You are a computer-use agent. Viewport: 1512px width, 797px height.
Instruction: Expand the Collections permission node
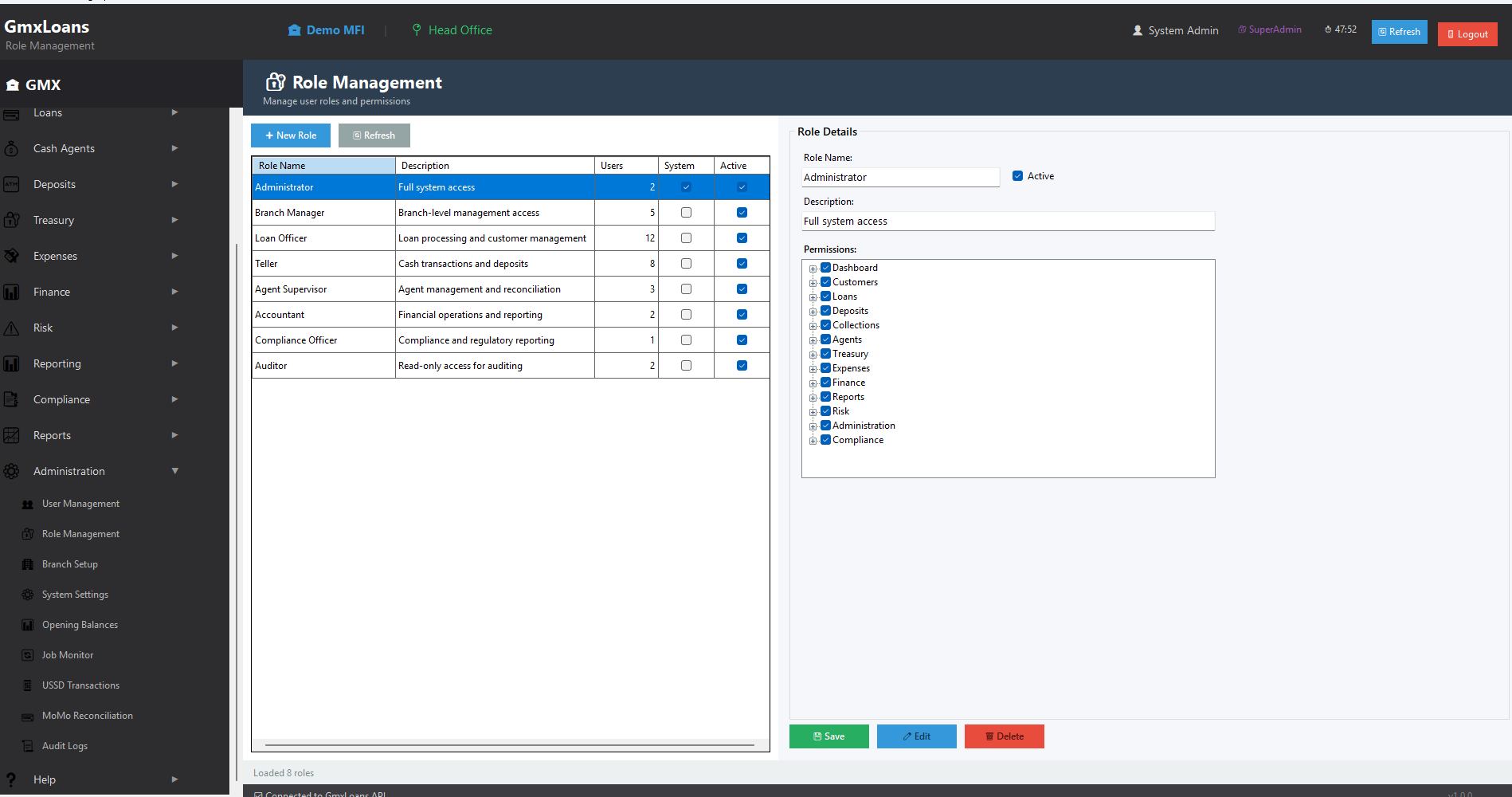coord(813,326)
